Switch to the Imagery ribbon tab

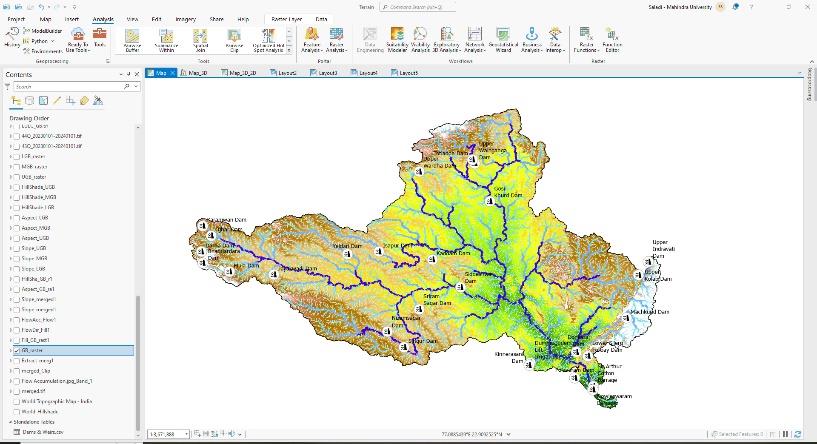point(186,19)
